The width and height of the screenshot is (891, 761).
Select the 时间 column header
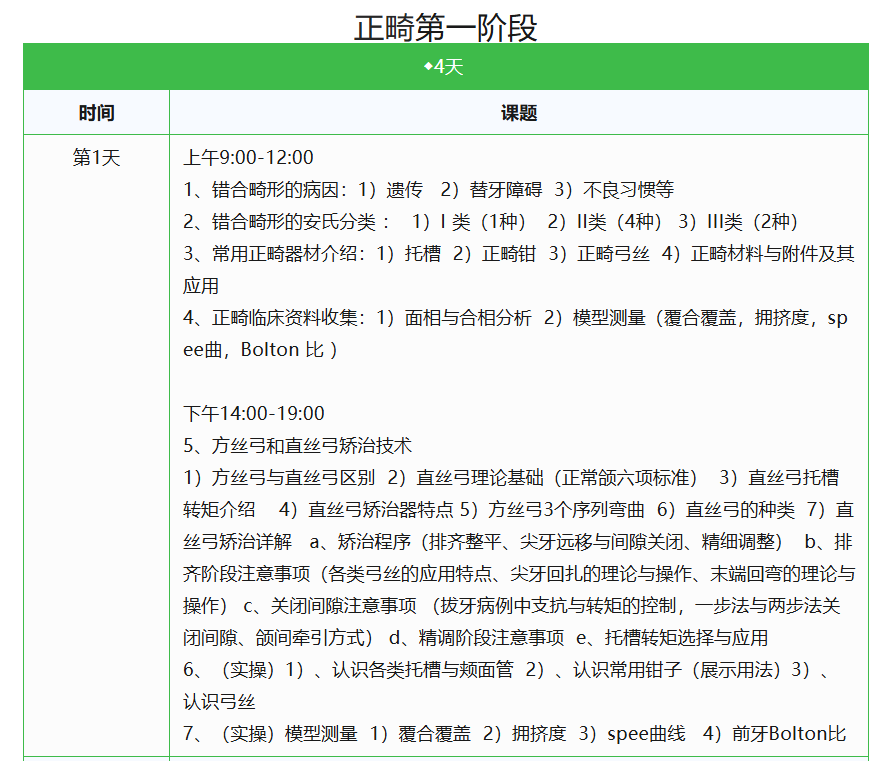(x=97, y=113)
